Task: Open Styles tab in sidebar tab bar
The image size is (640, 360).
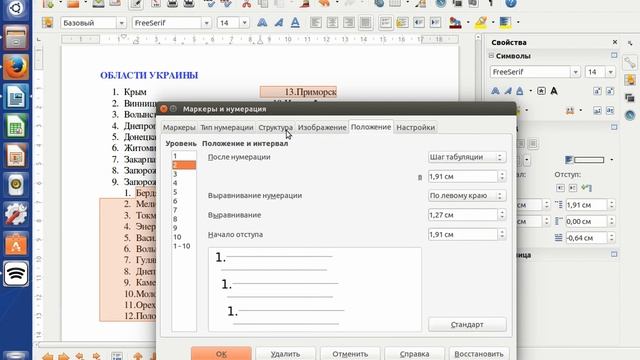Action: (x=630, y=80)
